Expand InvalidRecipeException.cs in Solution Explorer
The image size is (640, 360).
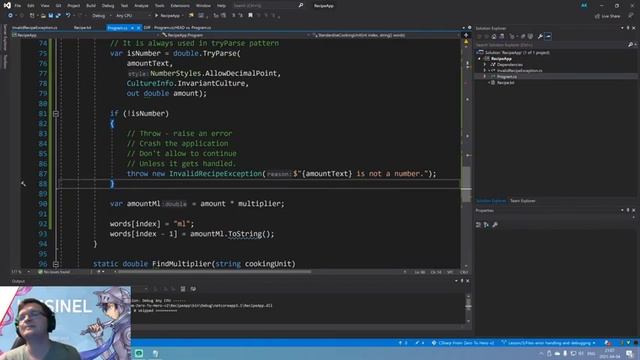point(485,71)
